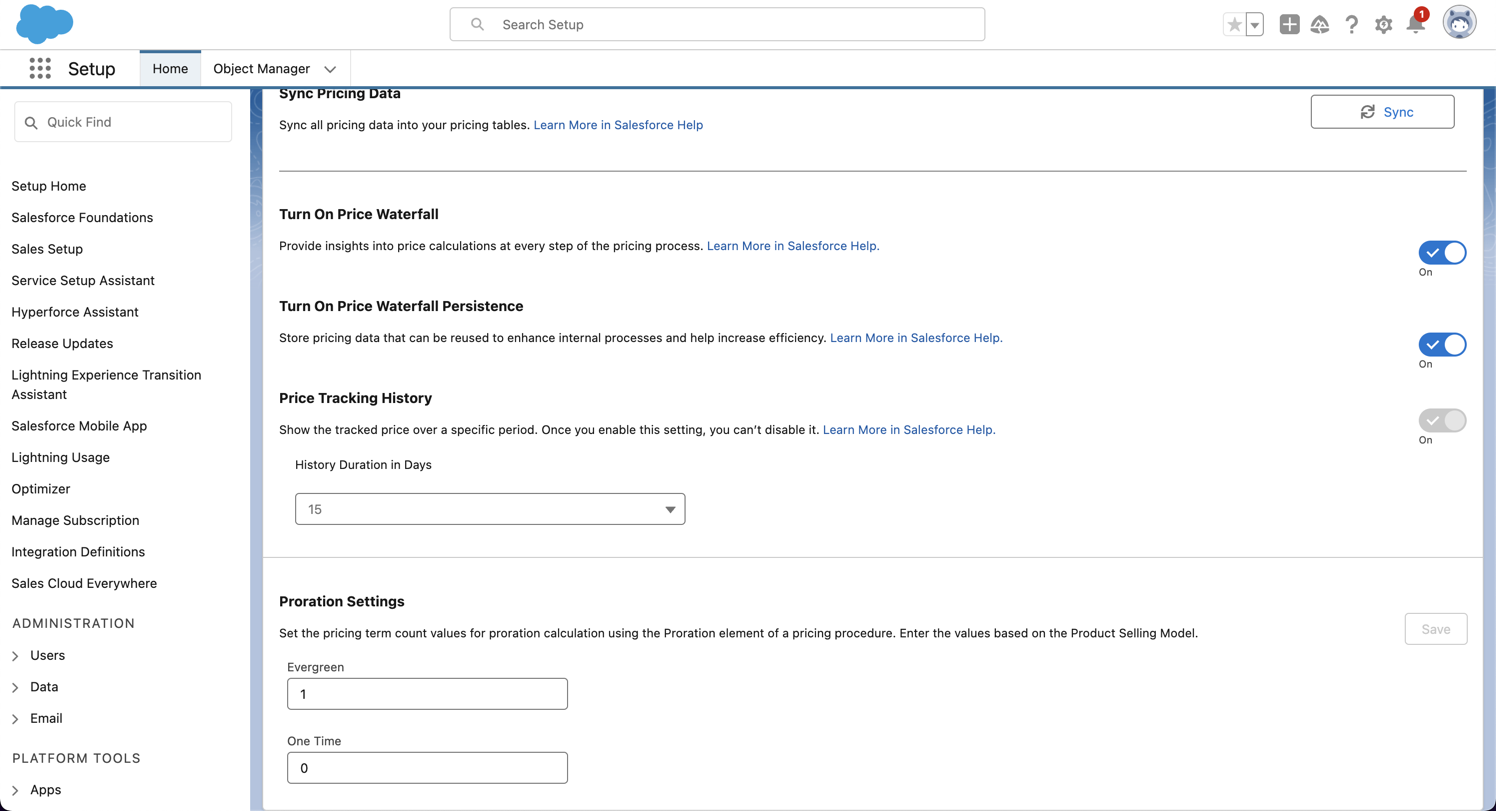Open History Duration in Days dropdown

pyautogui.click(x=490, y=509)
